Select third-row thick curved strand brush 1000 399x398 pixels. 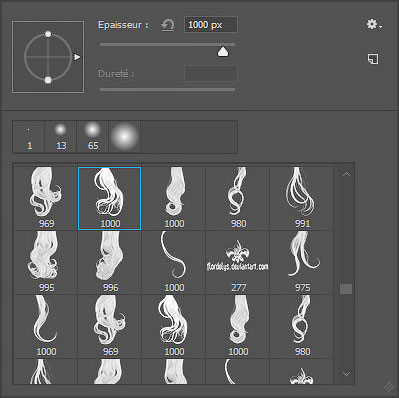46,326
